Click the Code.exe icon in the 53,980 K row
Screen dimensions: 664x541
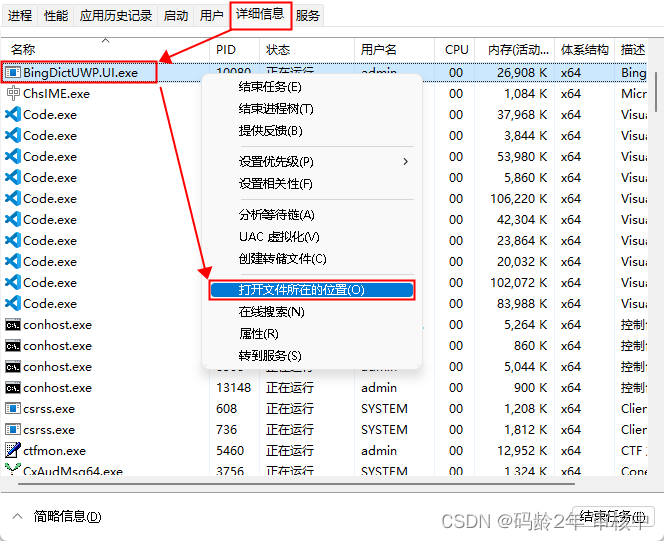pos(13,156)
